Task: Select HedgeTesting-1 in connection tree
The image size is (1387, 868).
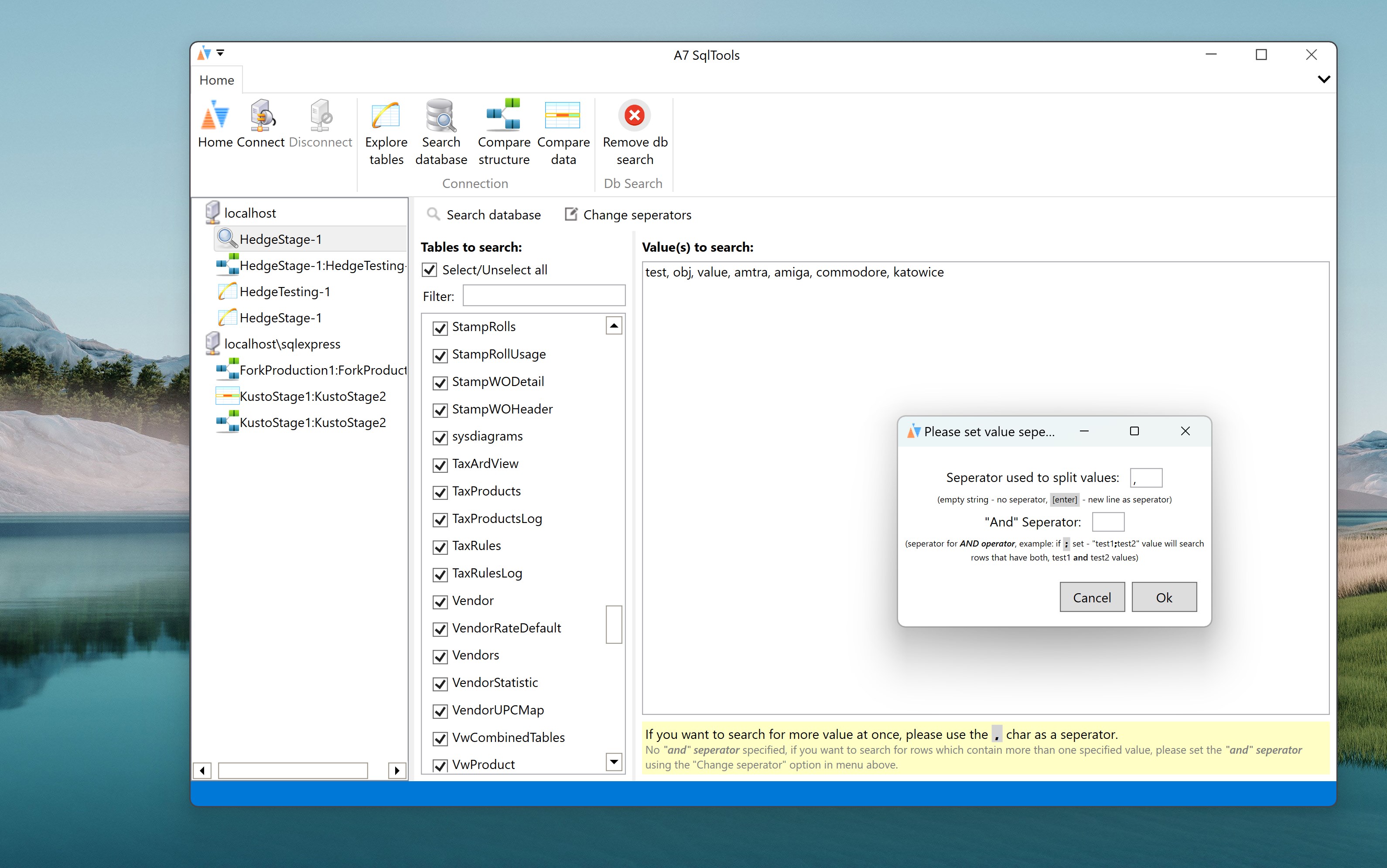Action: [285, 292]
